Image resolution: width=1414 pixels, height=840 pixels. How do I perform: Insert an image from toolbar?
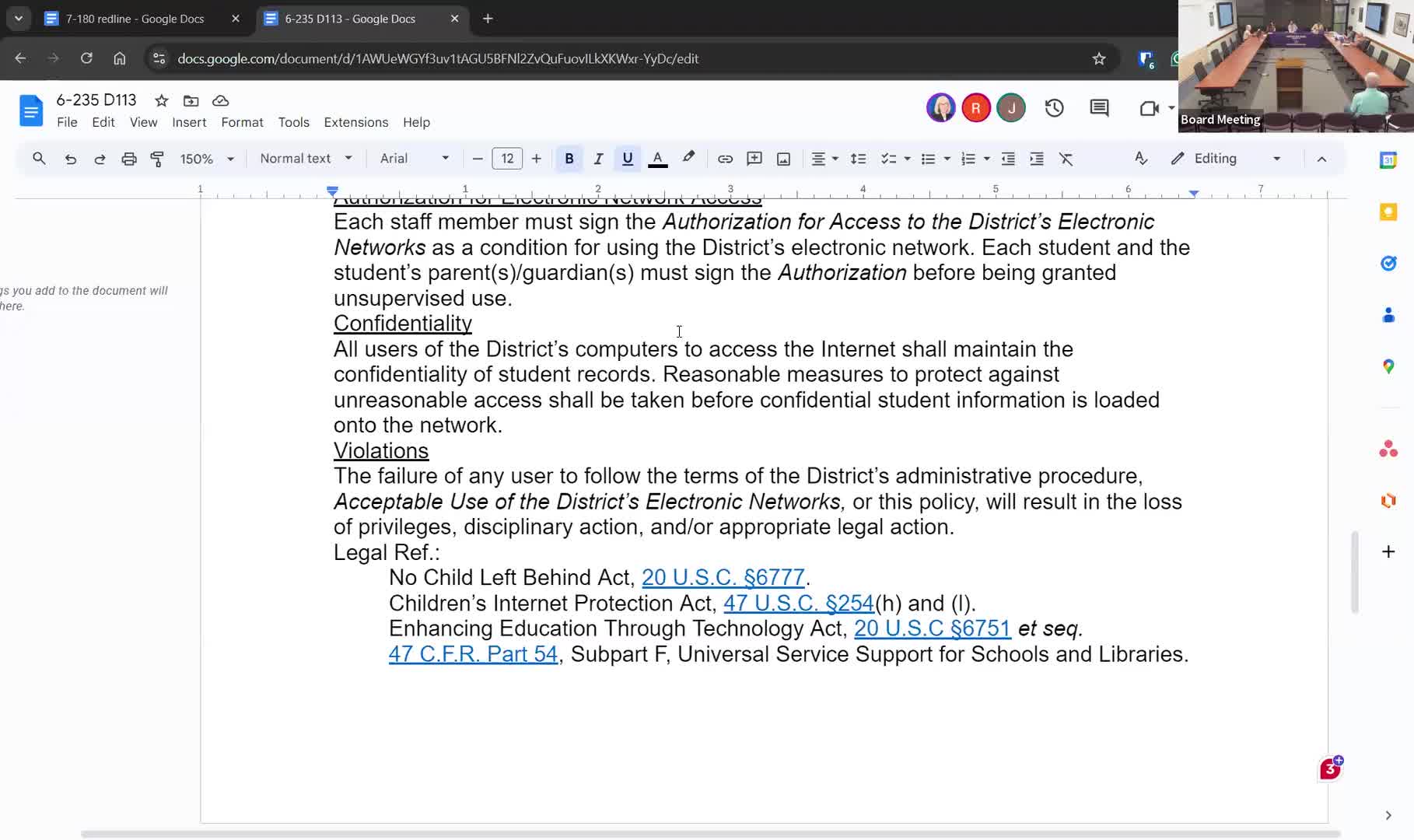[x=783, y=159]
